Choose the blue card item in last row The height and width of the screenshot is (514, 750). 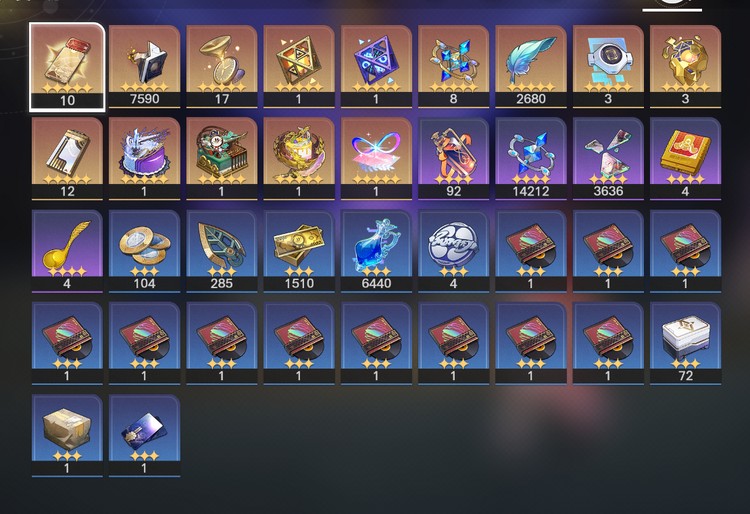pyautogui.click(x=144, y=436)
